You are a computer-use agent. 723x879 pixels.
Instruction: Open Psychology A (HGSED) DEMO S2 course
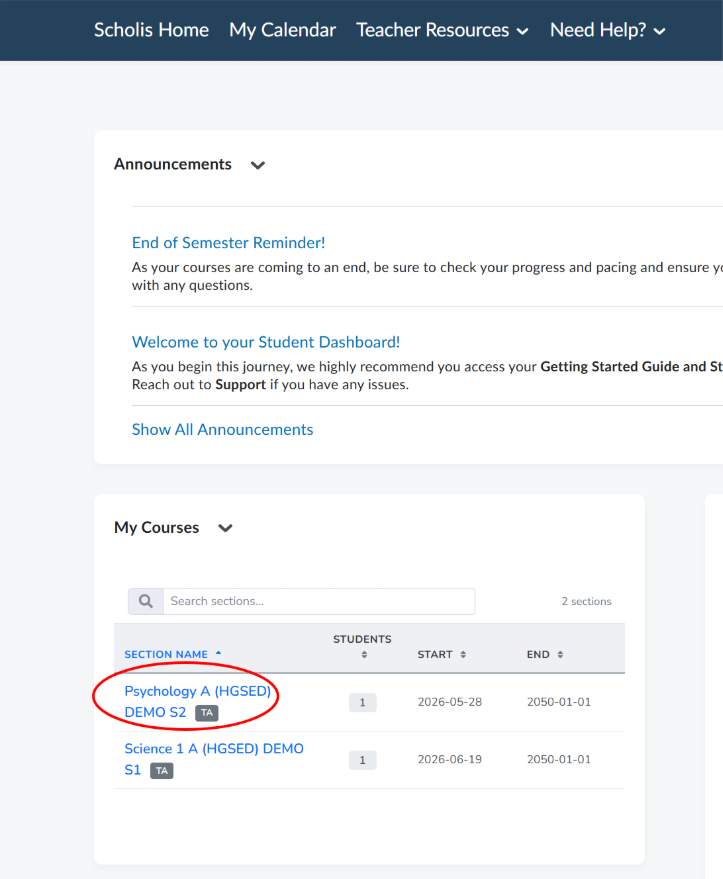[197, 701]
